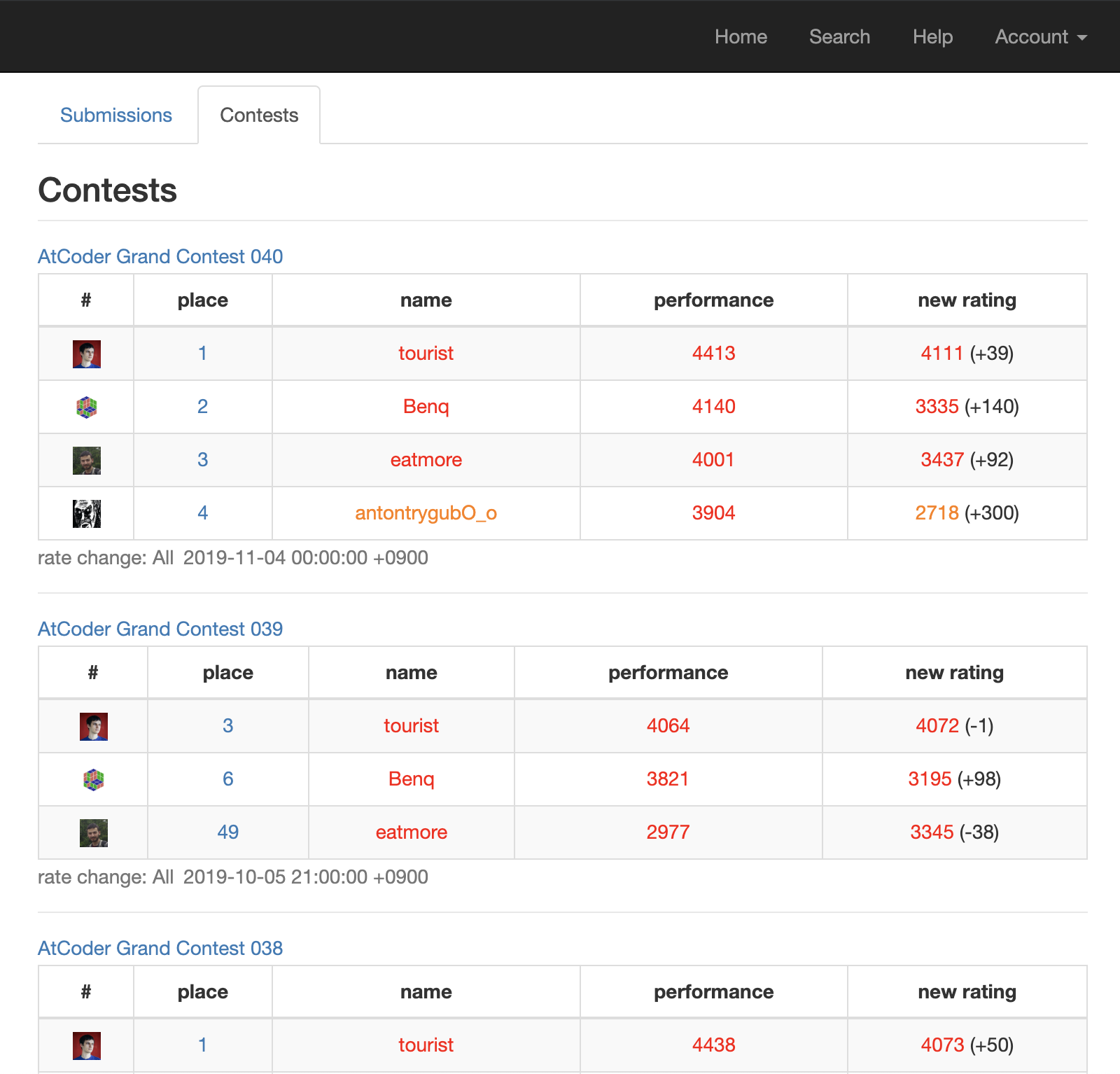Open tourist avatar in AGC 039 table
1120x1074 pixels.
94,727
